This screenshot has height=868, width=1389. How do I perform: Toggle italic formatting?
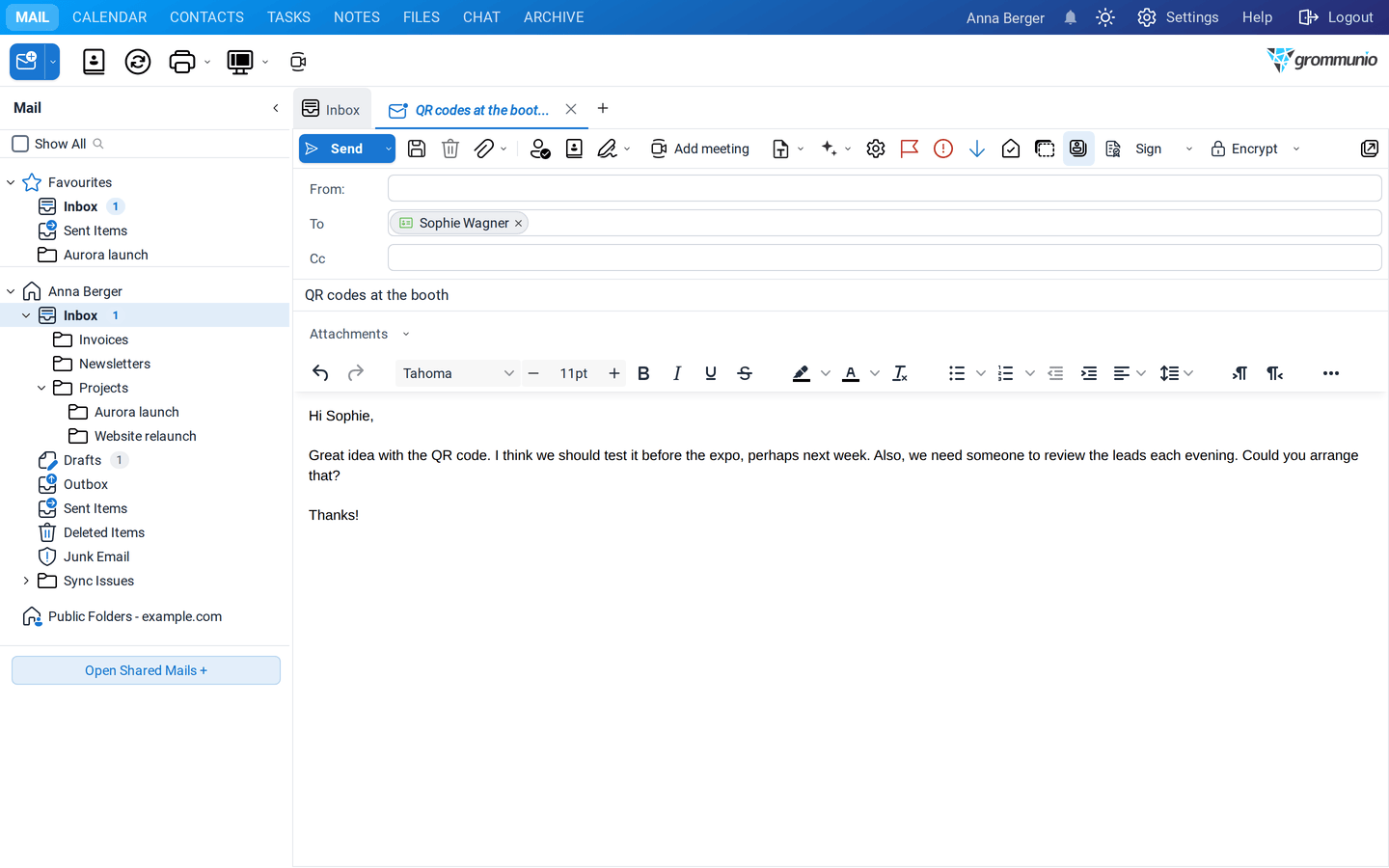[x=677, y=373]
